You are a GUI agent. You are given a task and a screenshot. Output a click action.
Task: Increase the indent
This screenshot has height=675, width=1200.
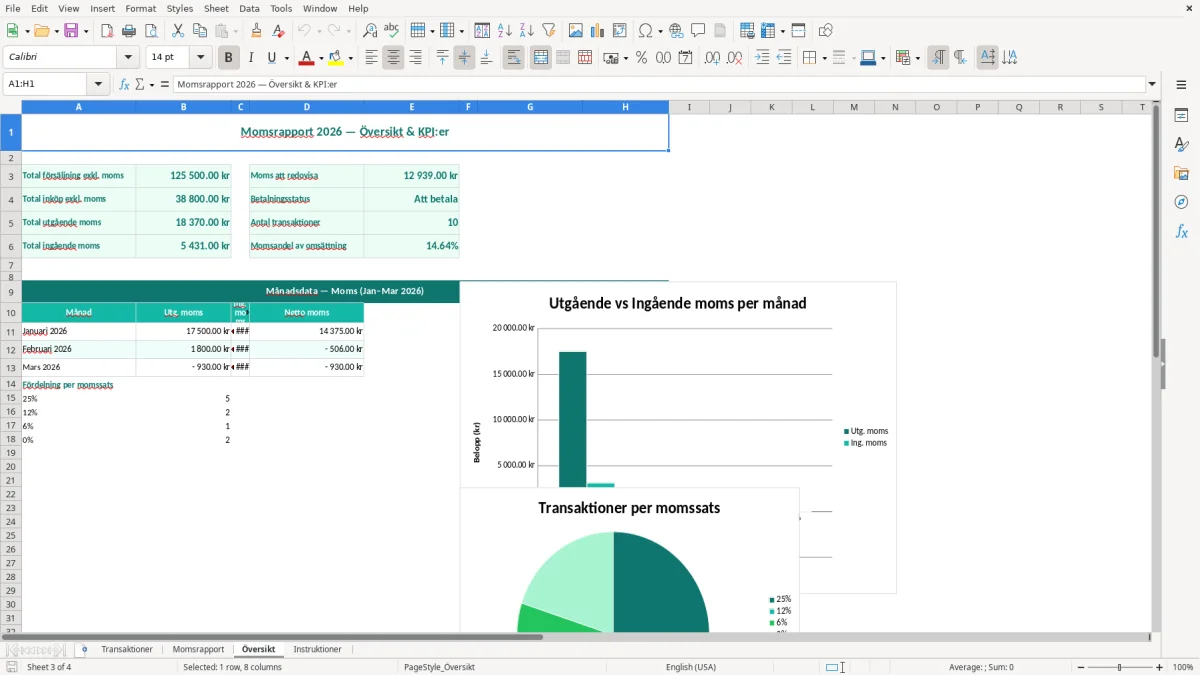click(762, 58)
